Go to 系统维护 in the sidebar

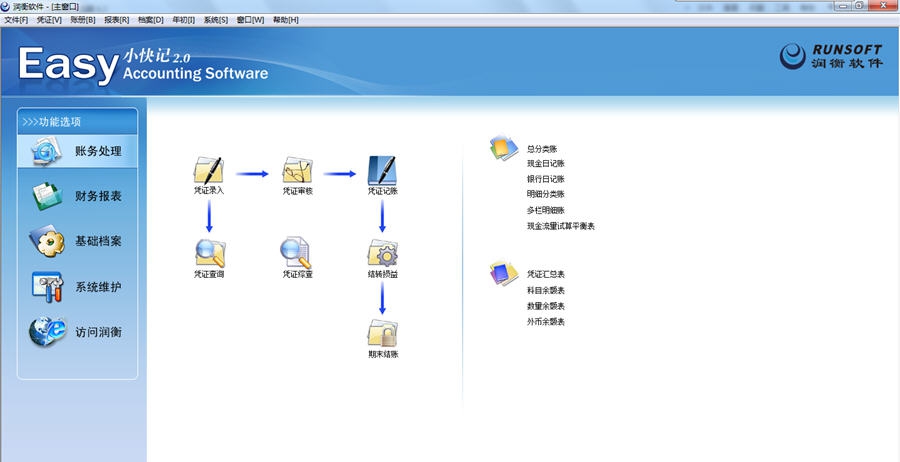click(x=77, y=287)
